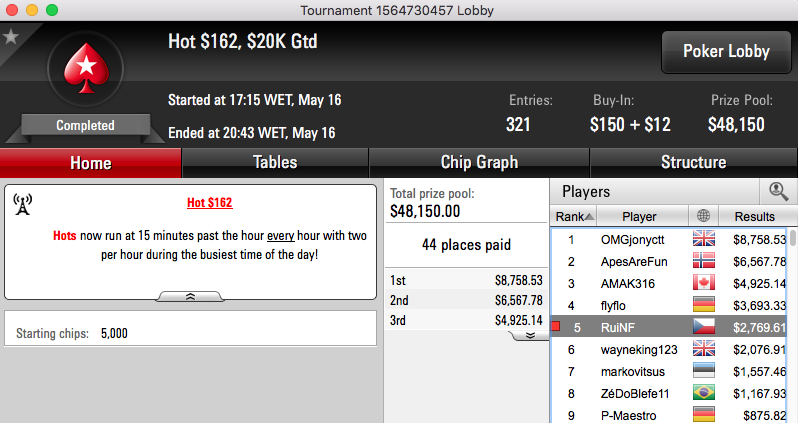
Task: Select player ApesAreFun in list
Action: pos(669,261)
